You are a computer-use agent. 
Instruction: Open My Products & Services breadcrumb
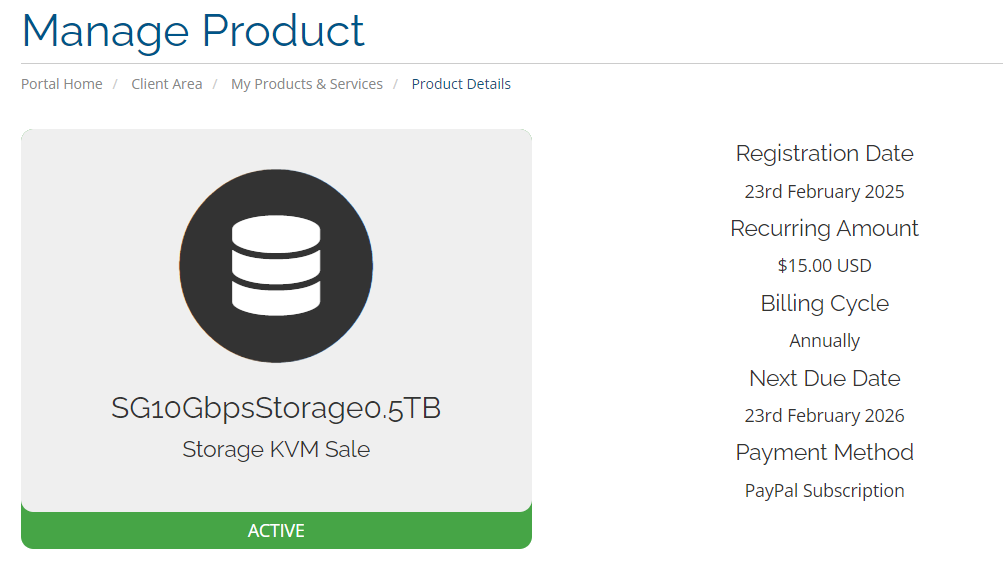pos(307,84)
